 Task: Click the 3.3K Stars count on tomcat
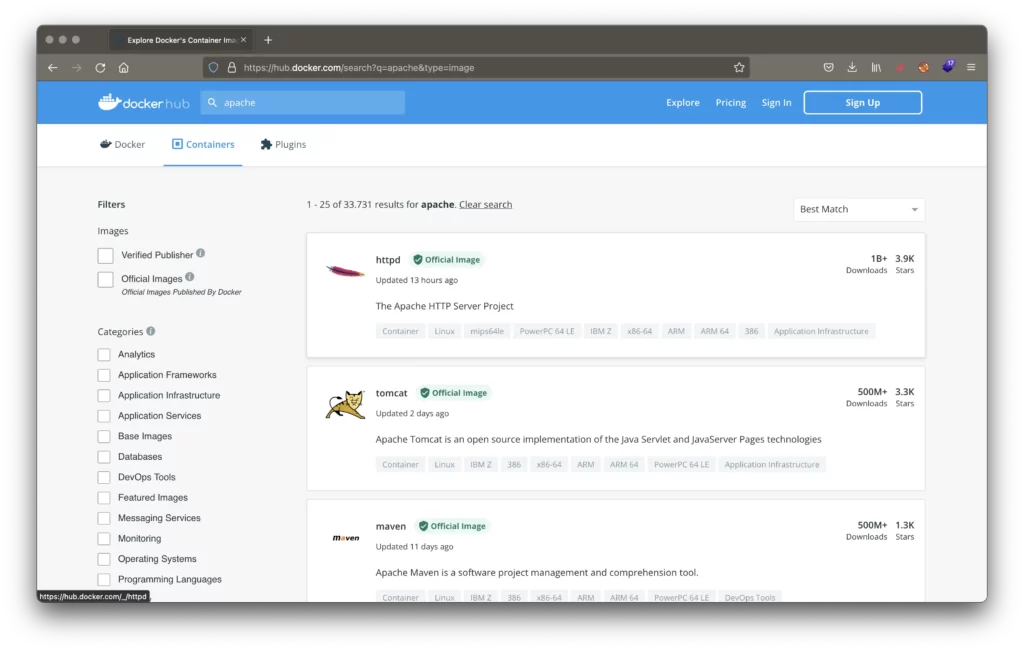click(904, 397)
